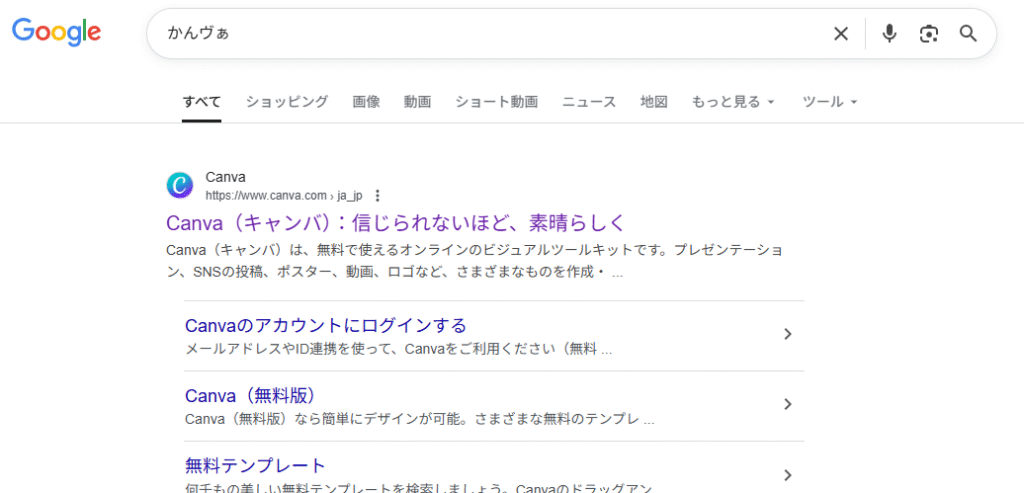This screenshot has width=1024, height=493.
Task: Click the chevron next to Canva（無料版）
Action: click(787, 404)
